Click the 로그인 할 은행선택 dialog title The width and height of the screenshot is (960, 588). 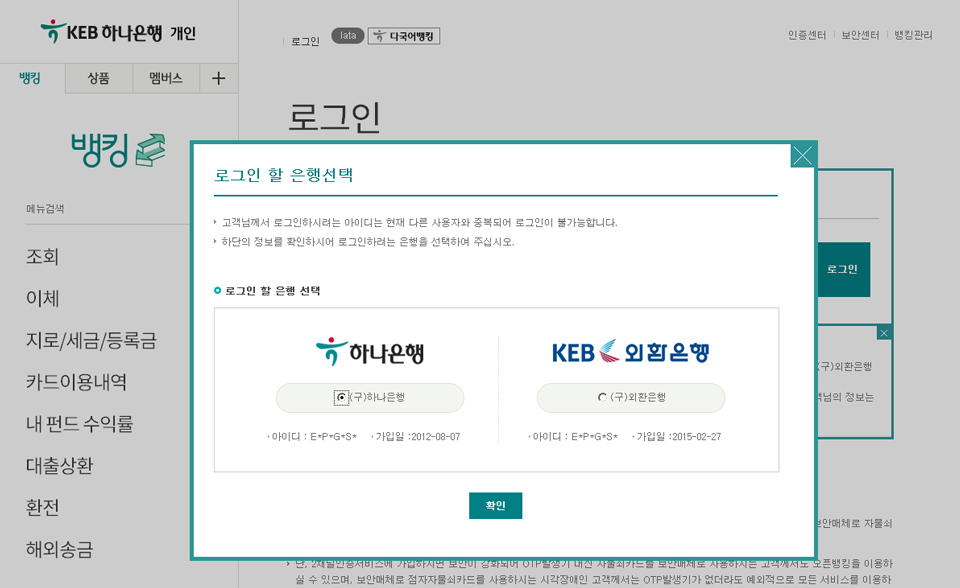pos(283,175)
